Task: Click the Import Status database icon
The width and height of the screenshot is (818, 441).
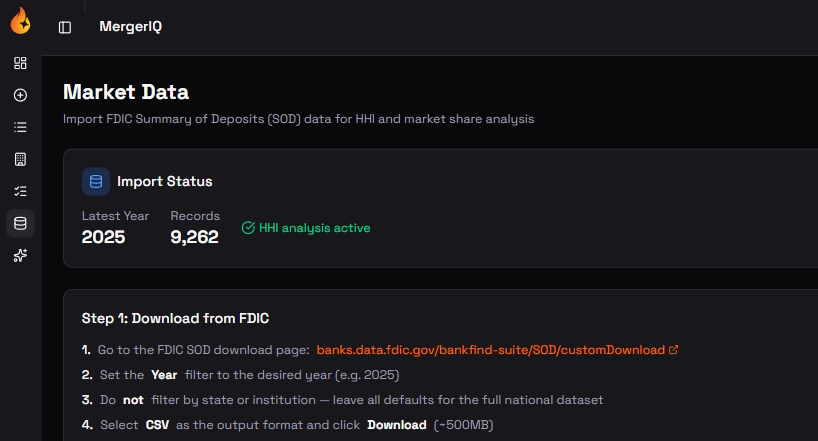Action: pyautogui.click(x=96, y=181)
